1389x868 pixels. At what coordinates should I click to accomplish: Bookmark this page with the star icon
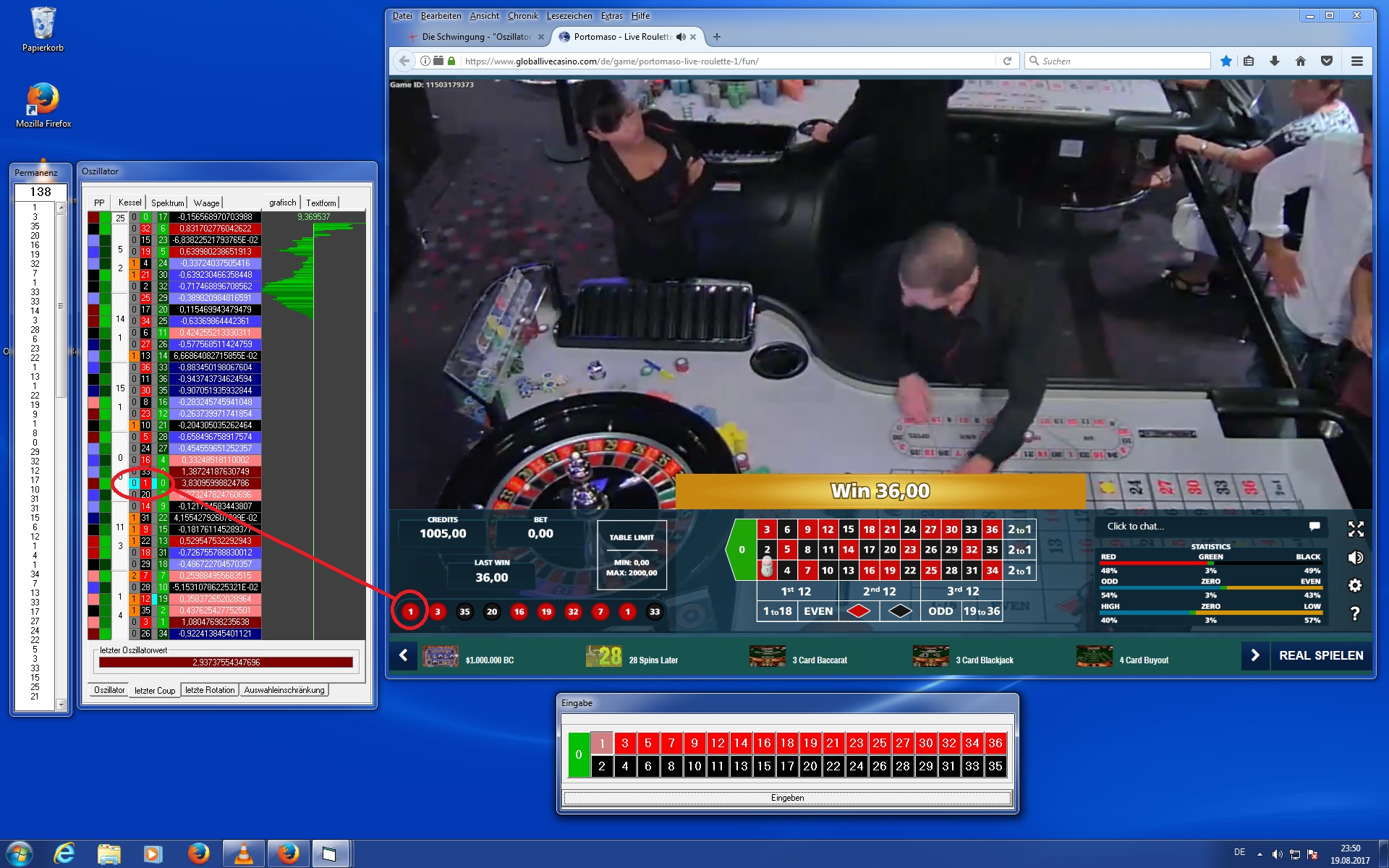tap(1226, 61)
